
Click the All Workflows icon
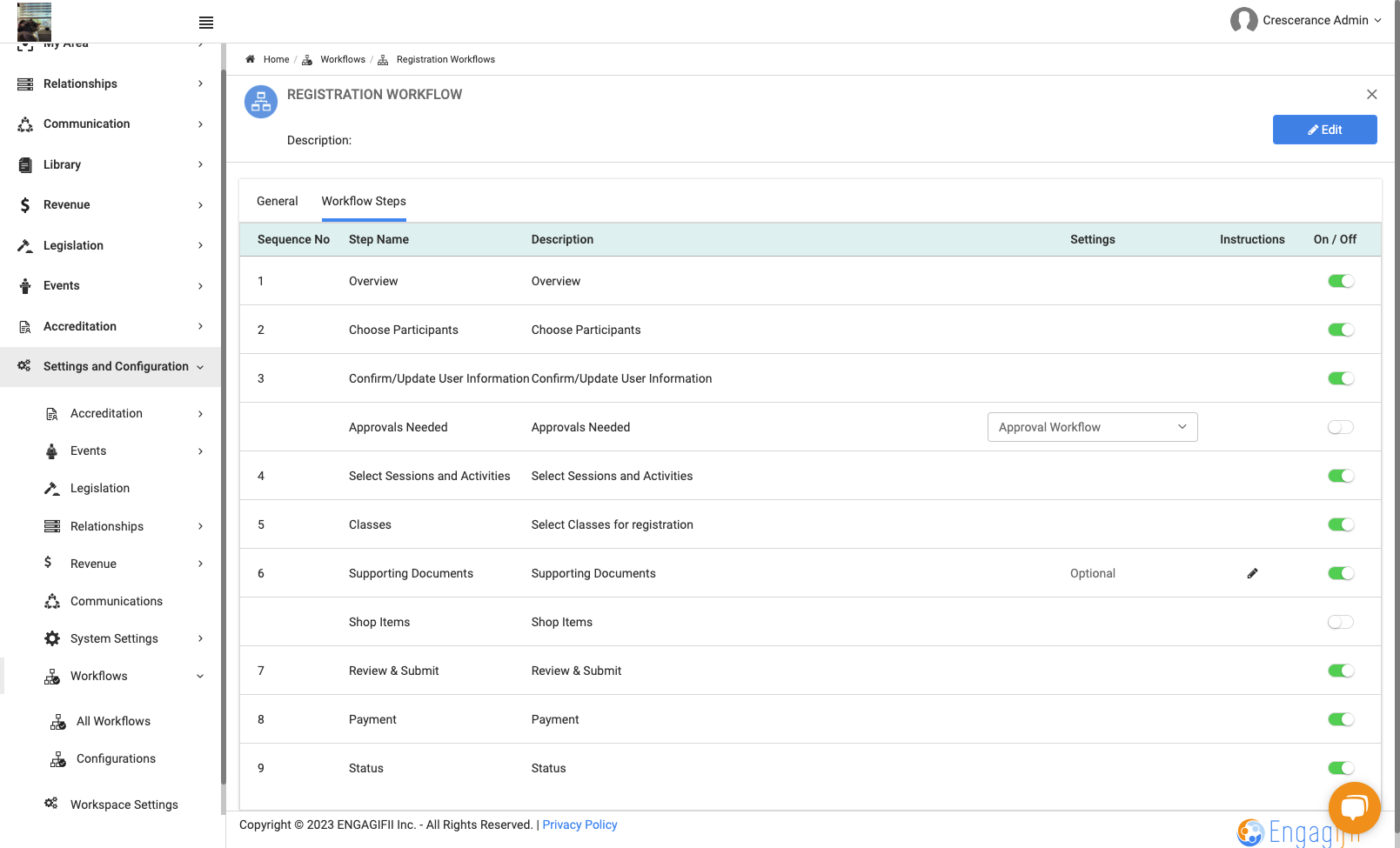(x=58, y=722)
